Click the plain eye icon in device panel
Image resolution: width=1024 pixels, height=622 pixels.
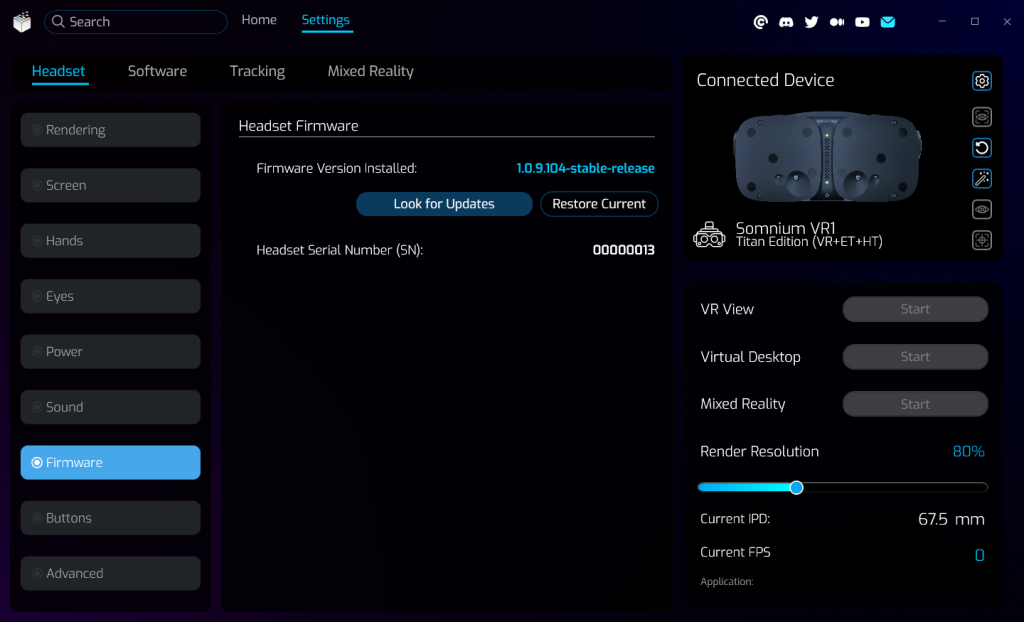pos(982,209)
